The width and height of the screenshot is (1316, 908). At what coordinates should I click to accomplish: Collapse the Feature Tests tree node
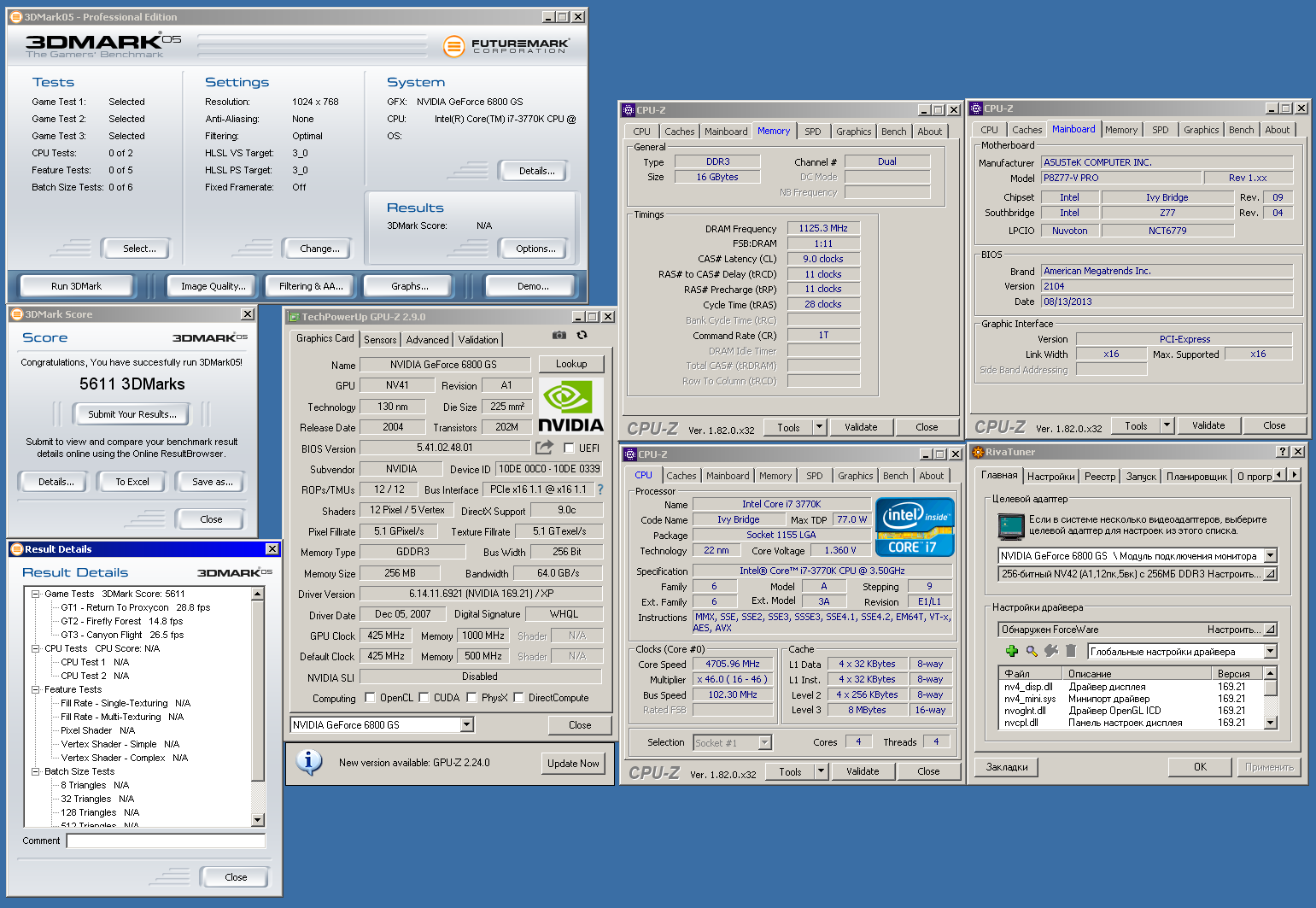pos(36,689)
